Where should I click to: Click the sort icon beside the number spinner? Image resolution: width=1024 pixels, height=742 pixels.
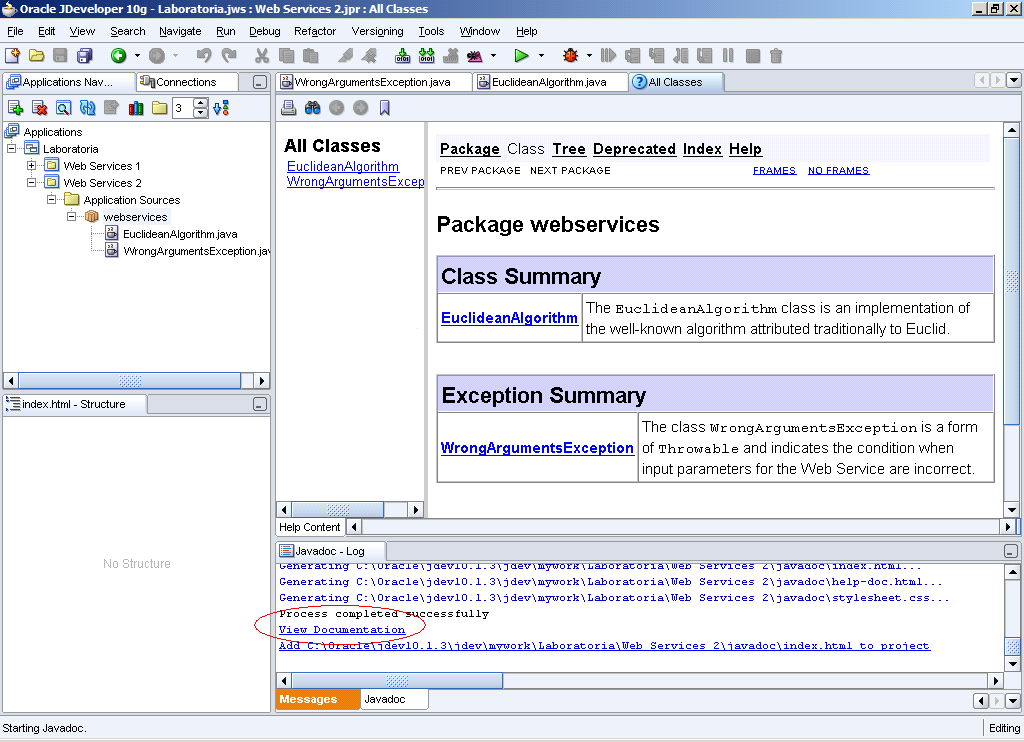pos(221,108)
